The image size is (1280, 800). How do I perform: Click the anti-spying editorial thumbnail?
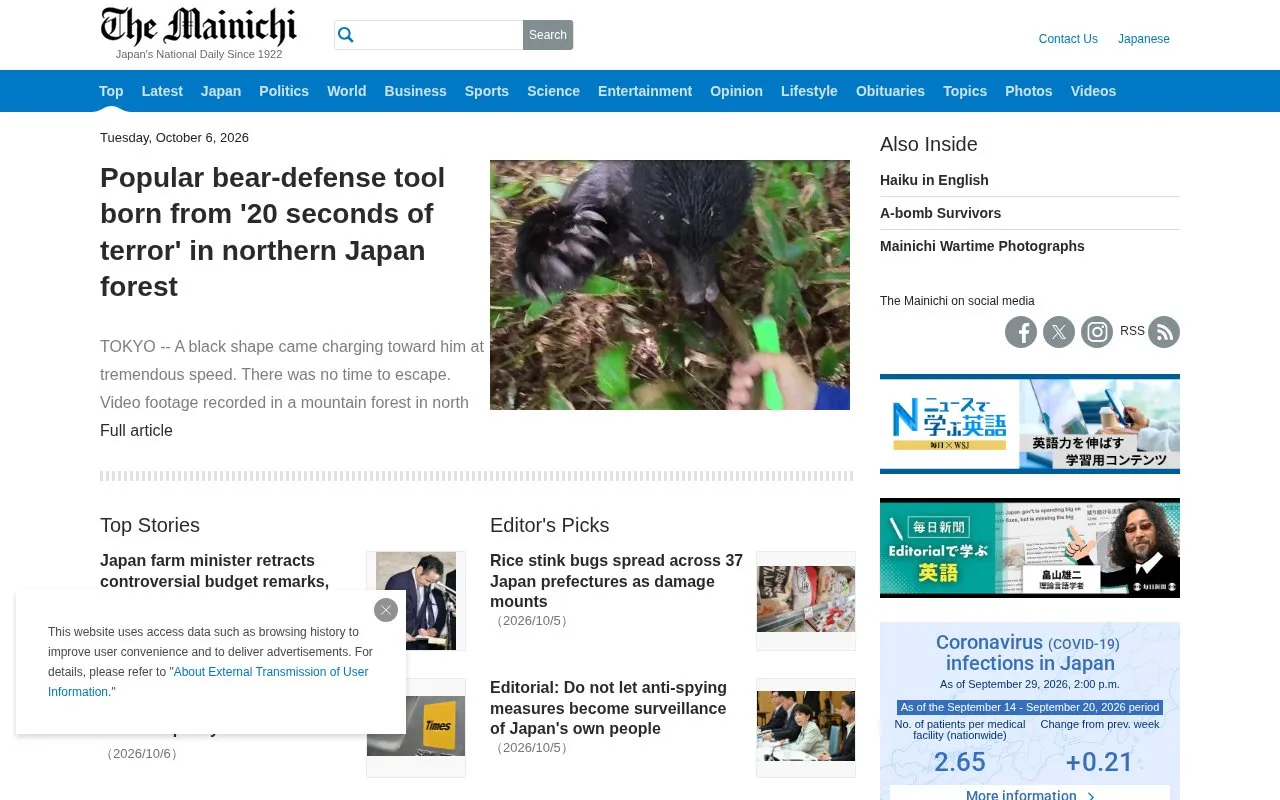click(x=806, y=727)
